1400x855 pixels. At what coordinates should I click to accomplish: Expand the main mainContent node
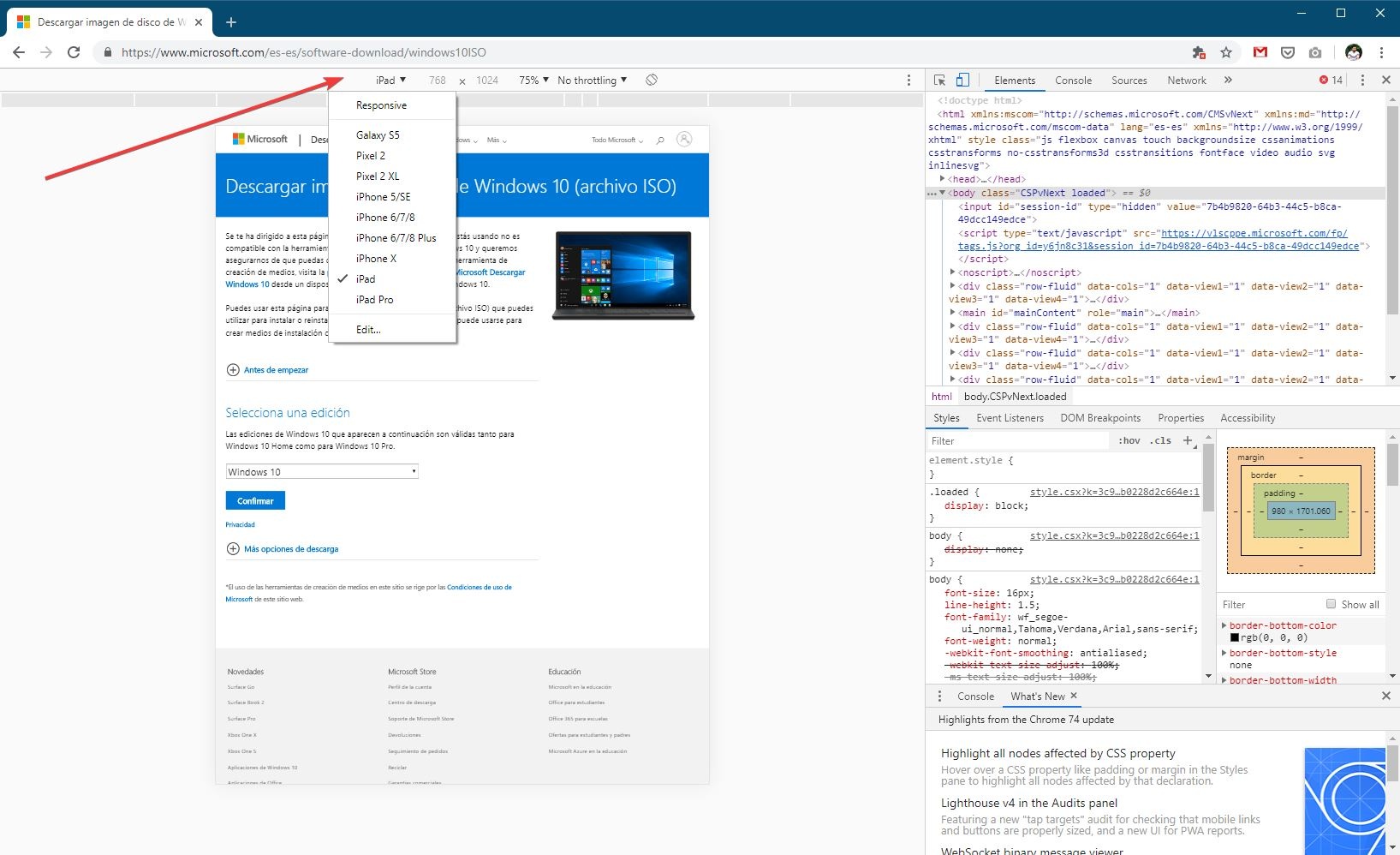953,313
